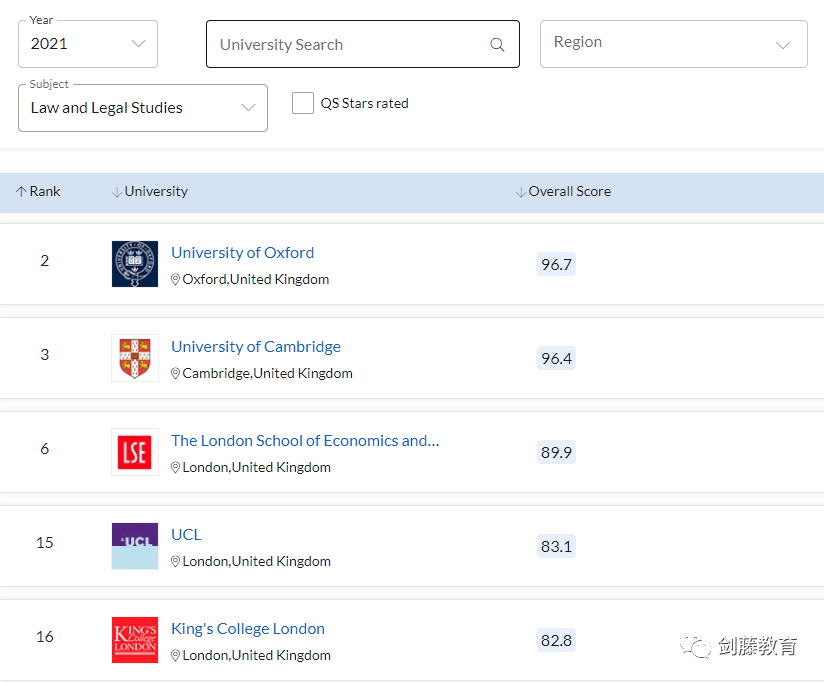
Task: Click rank number 16 in King's College row
Action: tap(45, 636)
